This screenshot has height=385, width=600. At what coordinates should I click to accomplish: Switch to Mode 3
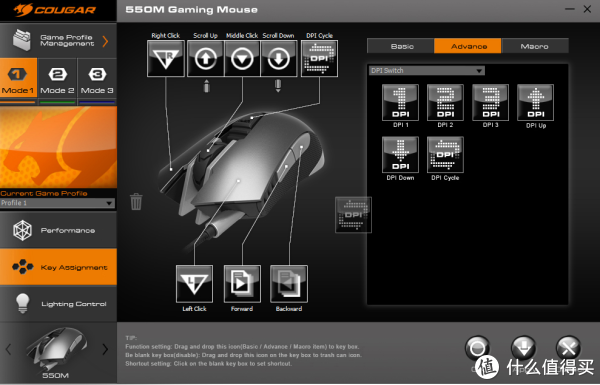97,81
